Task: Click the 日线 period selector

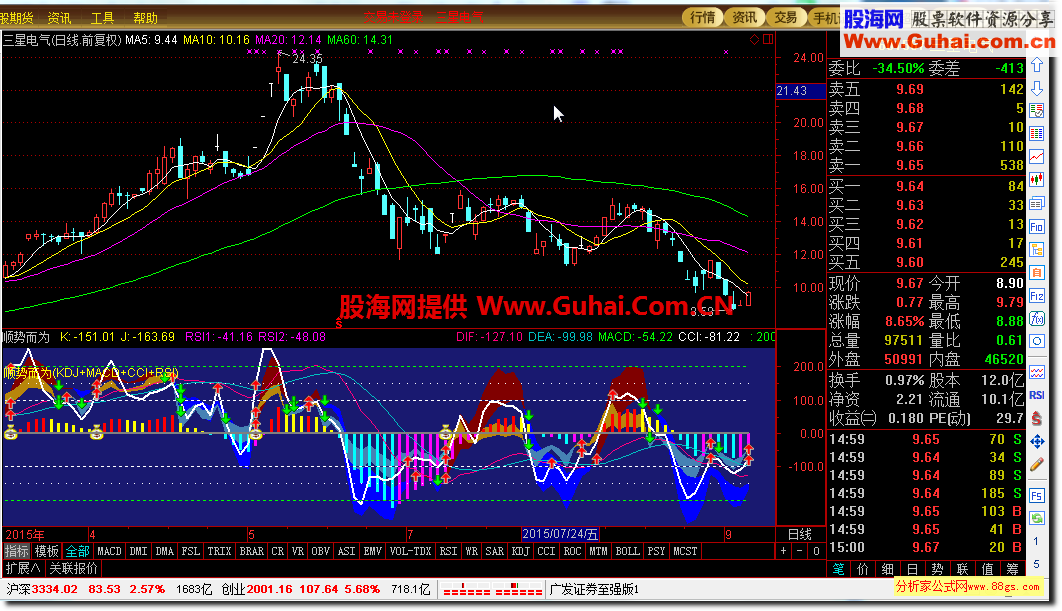Action: [799, 534]
